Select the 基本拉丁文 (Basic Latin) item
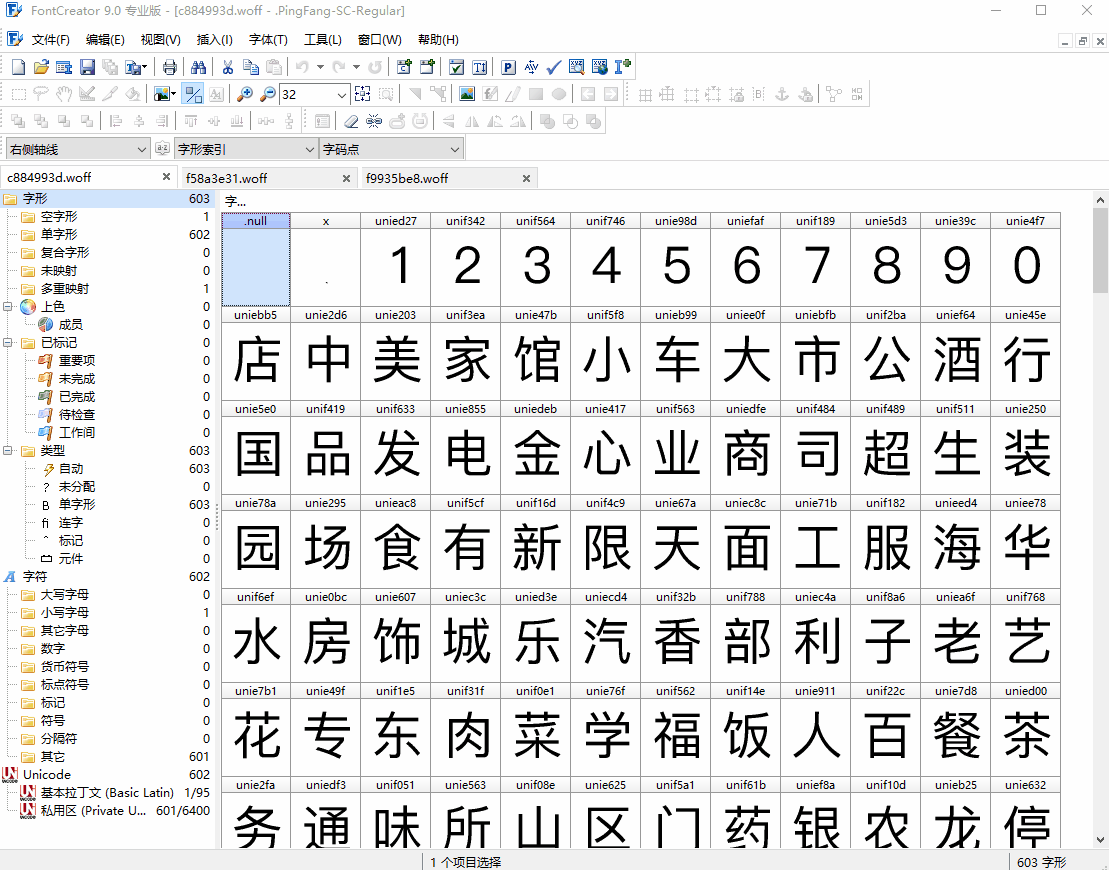 click(x=107, y=793)
